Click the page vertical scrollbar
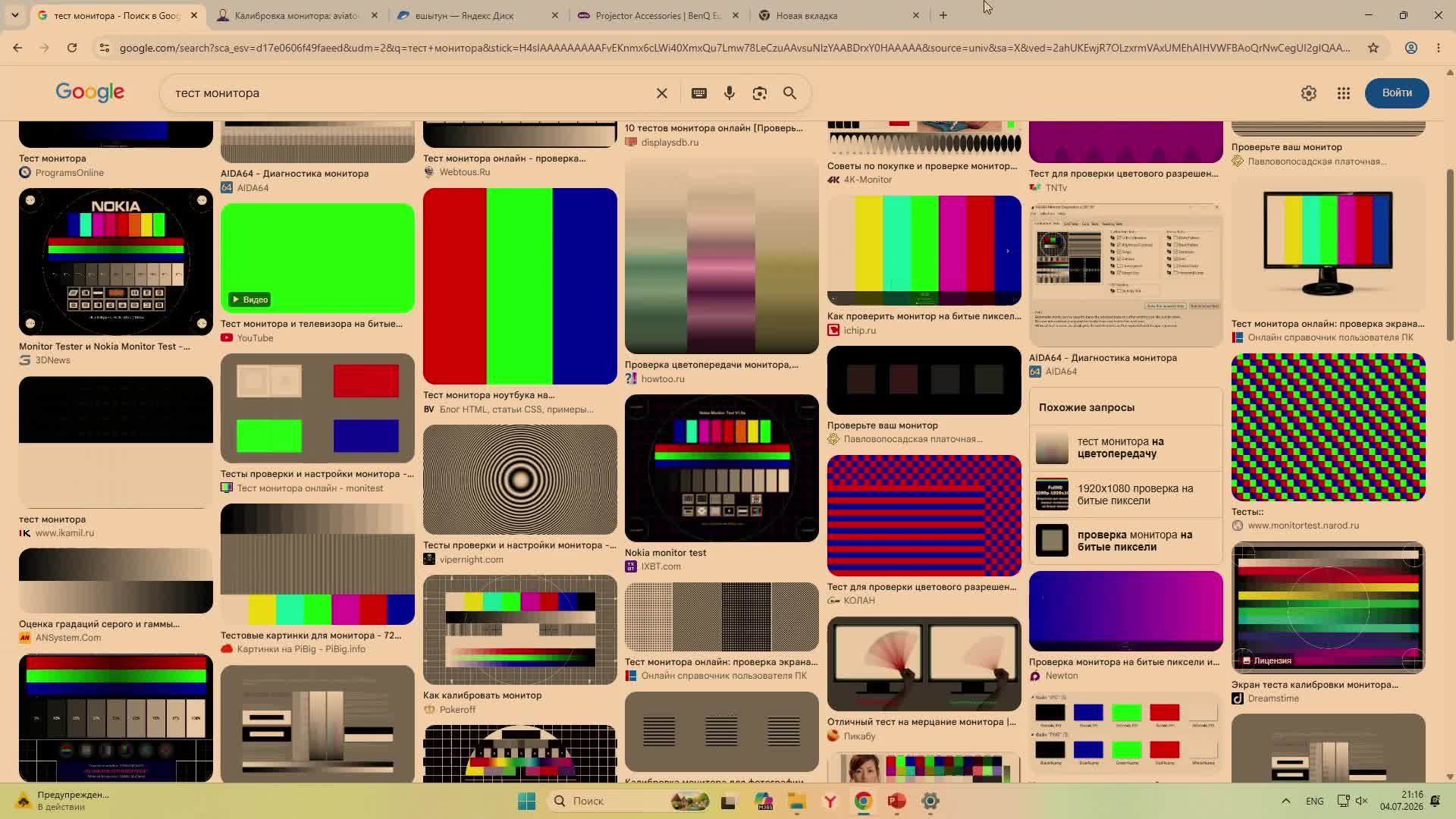This screenshot has width=1456, height=819. (1450, 254)
